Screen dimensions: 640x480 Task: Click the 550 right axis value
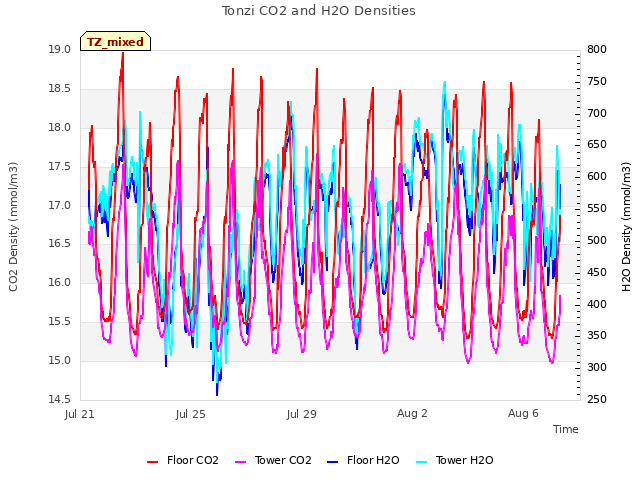[x=597, y=209]
